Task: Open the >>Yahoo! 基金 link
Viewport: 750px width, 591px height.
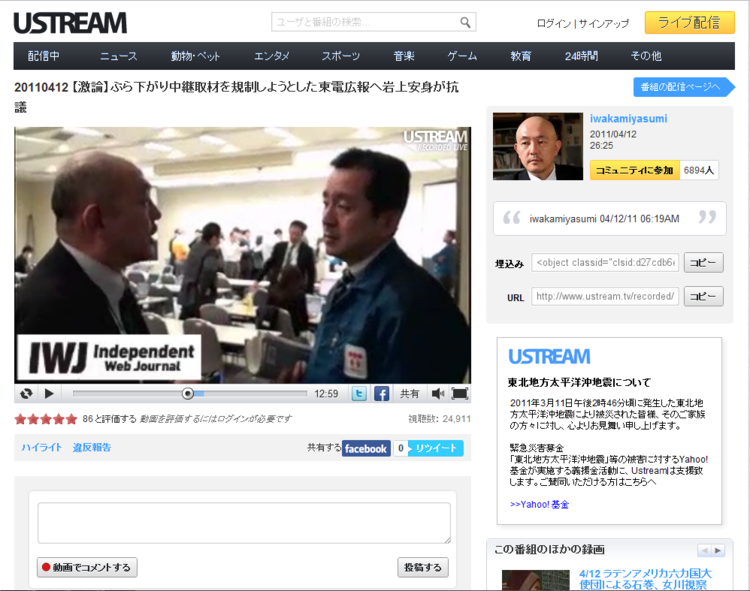Action: 539,504
